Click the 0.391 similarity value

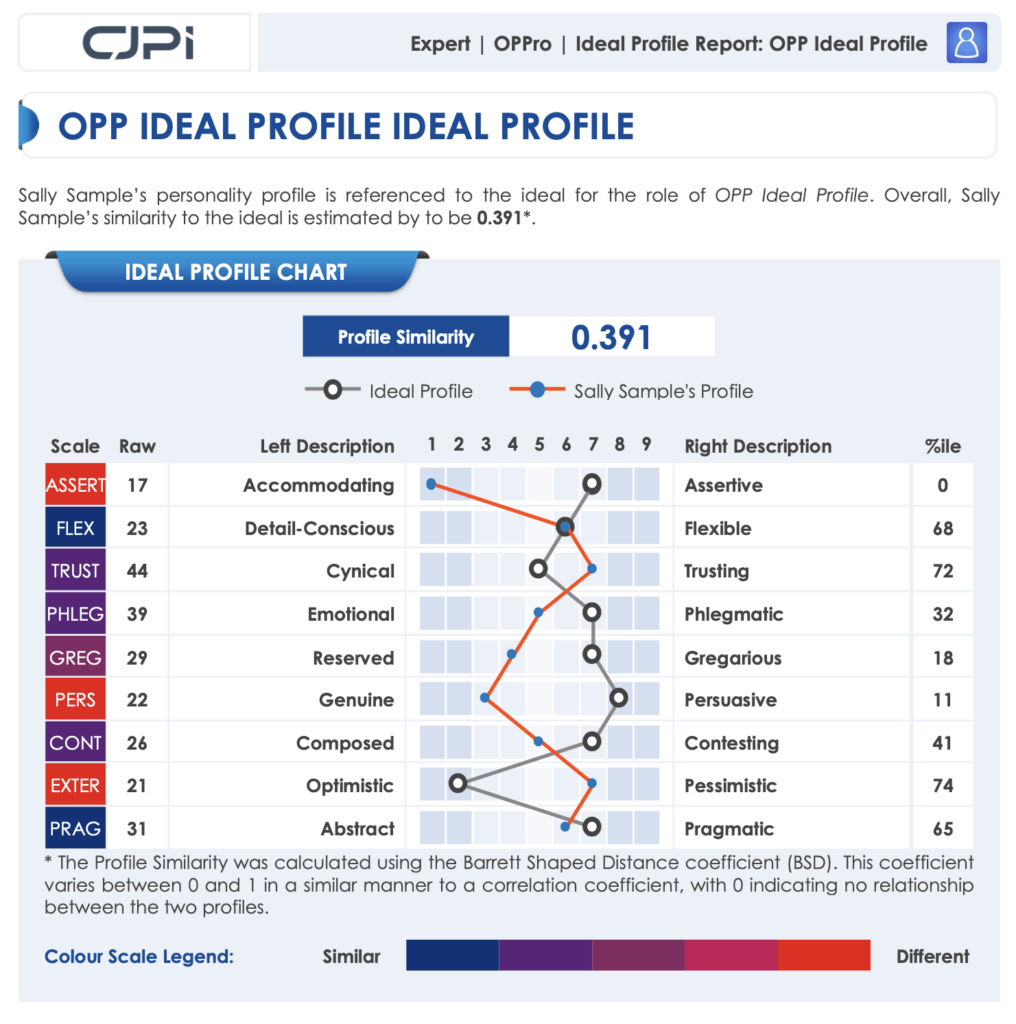[x=611, y=337]
